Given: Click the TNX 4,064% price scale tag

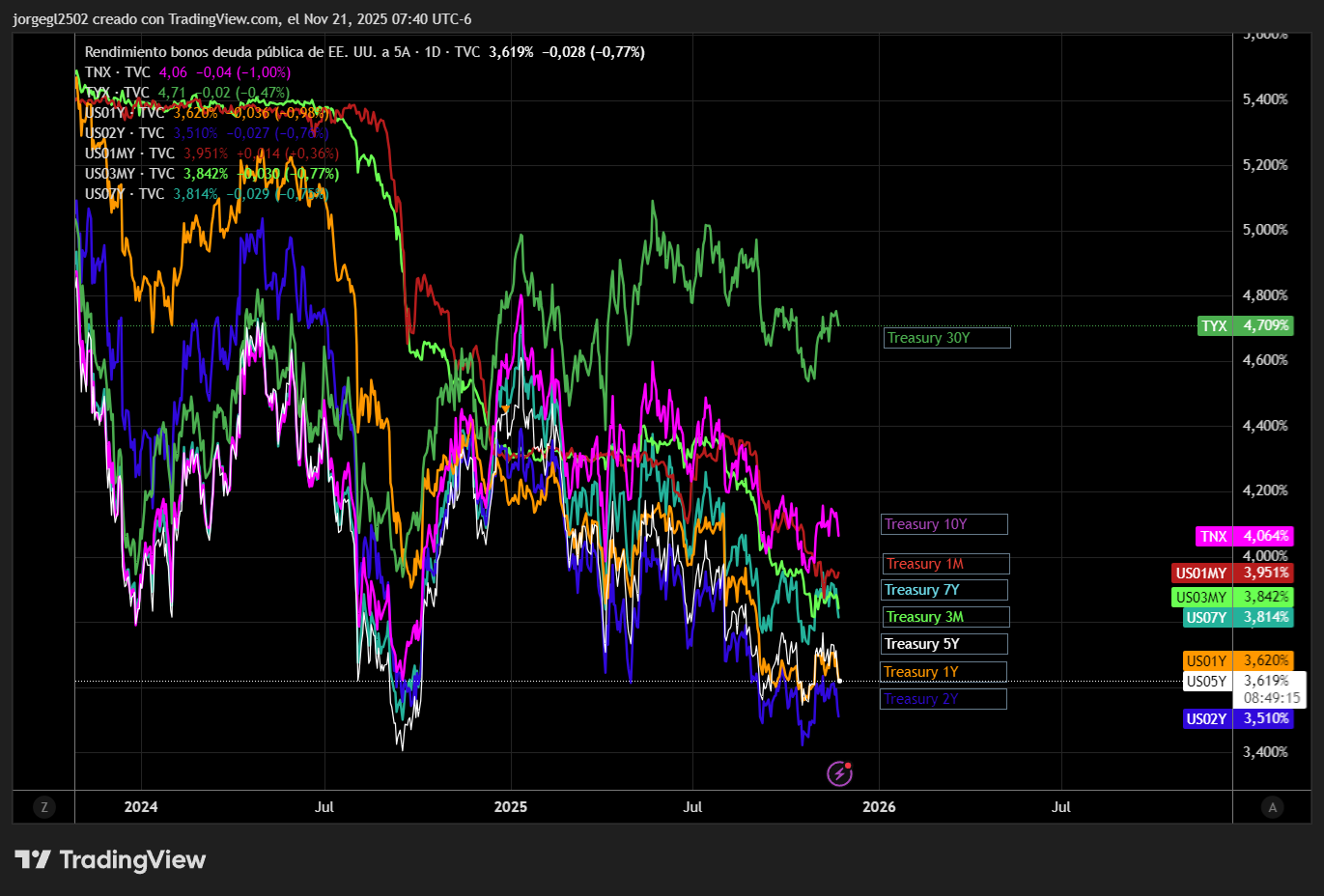Looking at the screenshot, I should click(1244, 536).
